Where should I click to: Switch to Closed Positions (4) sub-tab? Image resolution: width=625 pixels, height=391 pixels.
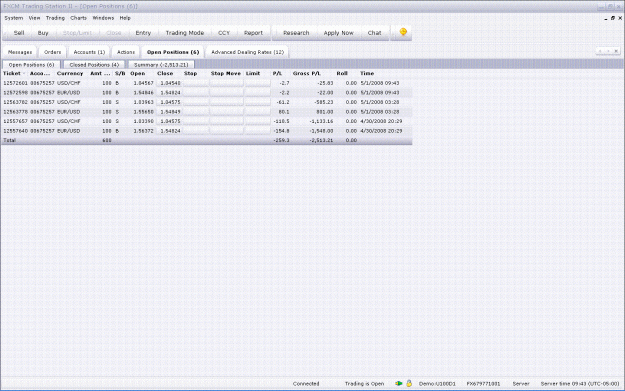pos(94,65)
